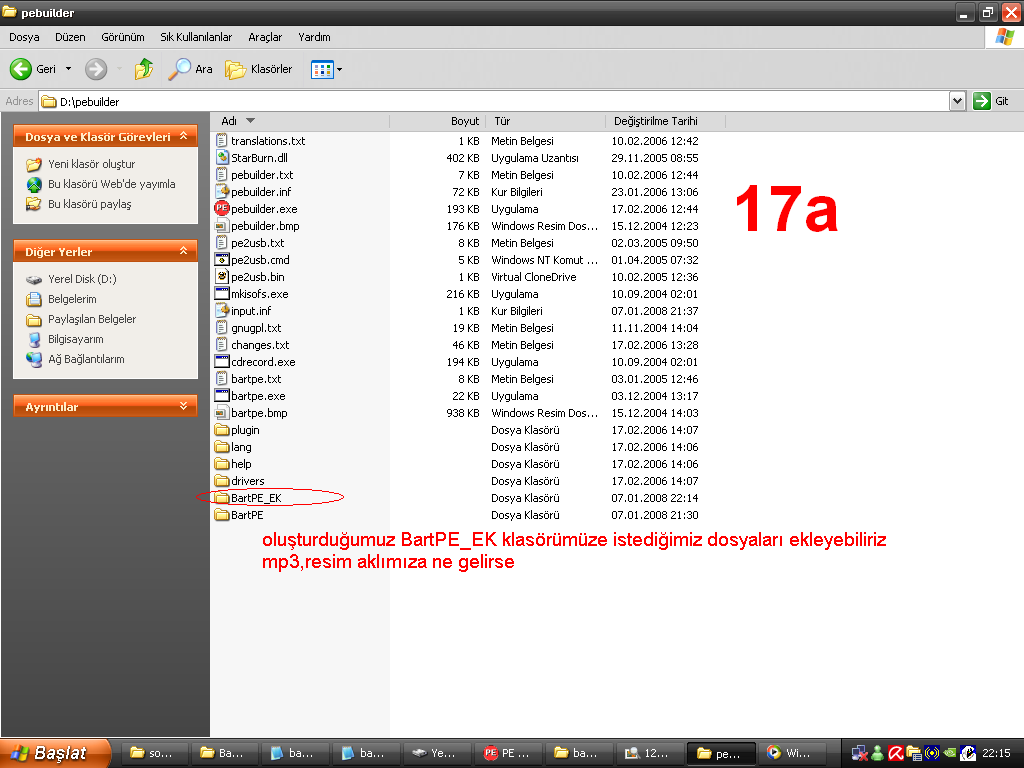The width and height of the screenshot is (1024, 768).
Task: Open the Görünüm menu
Action: click(123, 37)
